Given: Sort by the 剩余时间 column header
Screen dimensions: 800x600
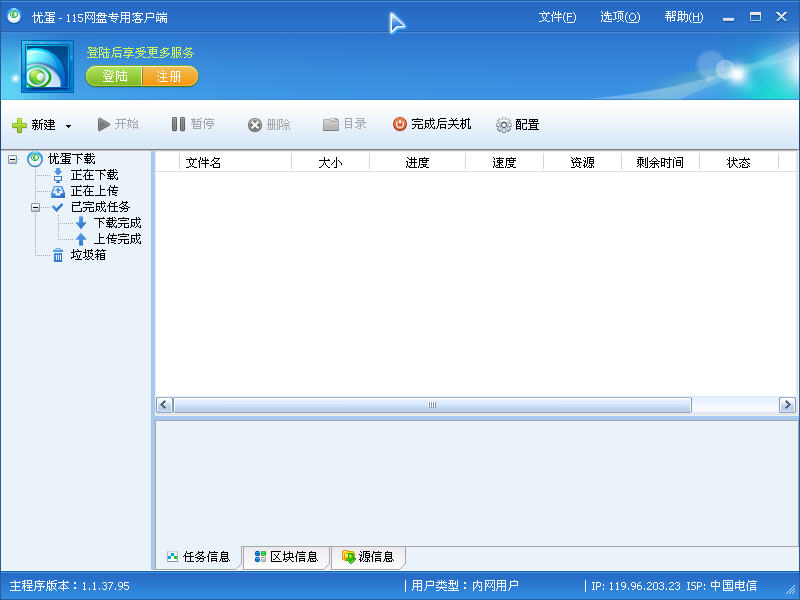Looking at the screenshot, I should tap(660, 163).
